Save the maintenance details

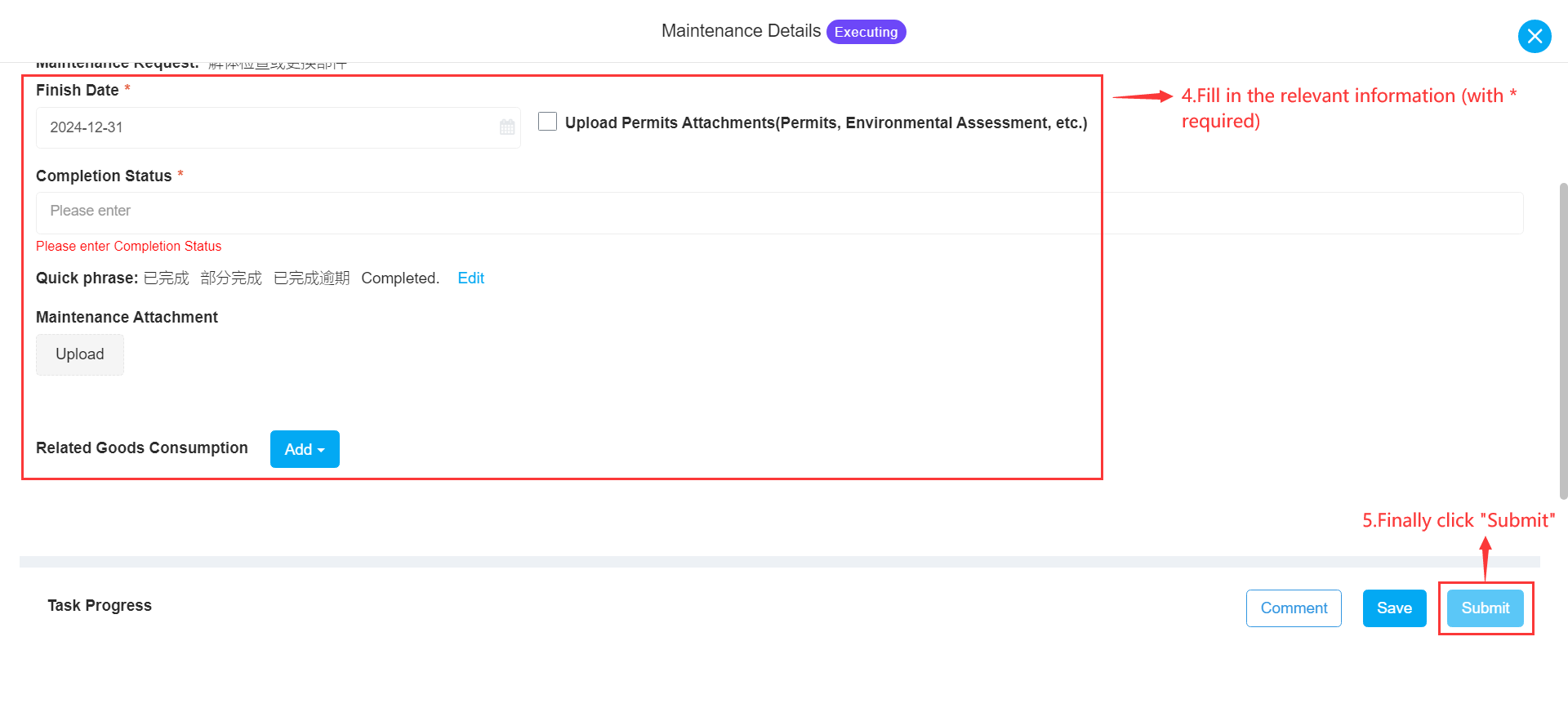point(1395,608)
